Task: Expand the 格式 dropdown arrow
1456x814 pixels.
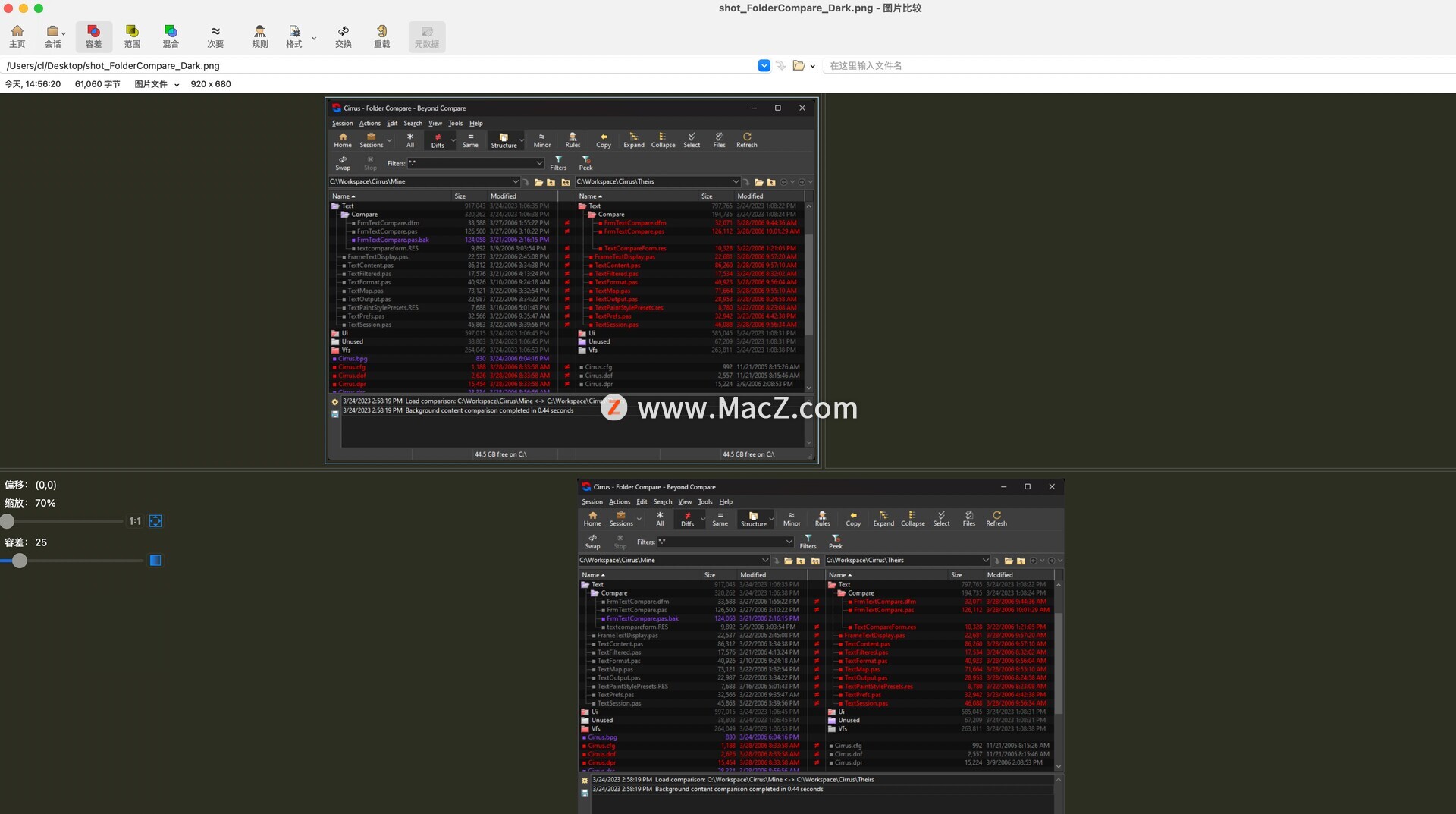Action: 314,38
